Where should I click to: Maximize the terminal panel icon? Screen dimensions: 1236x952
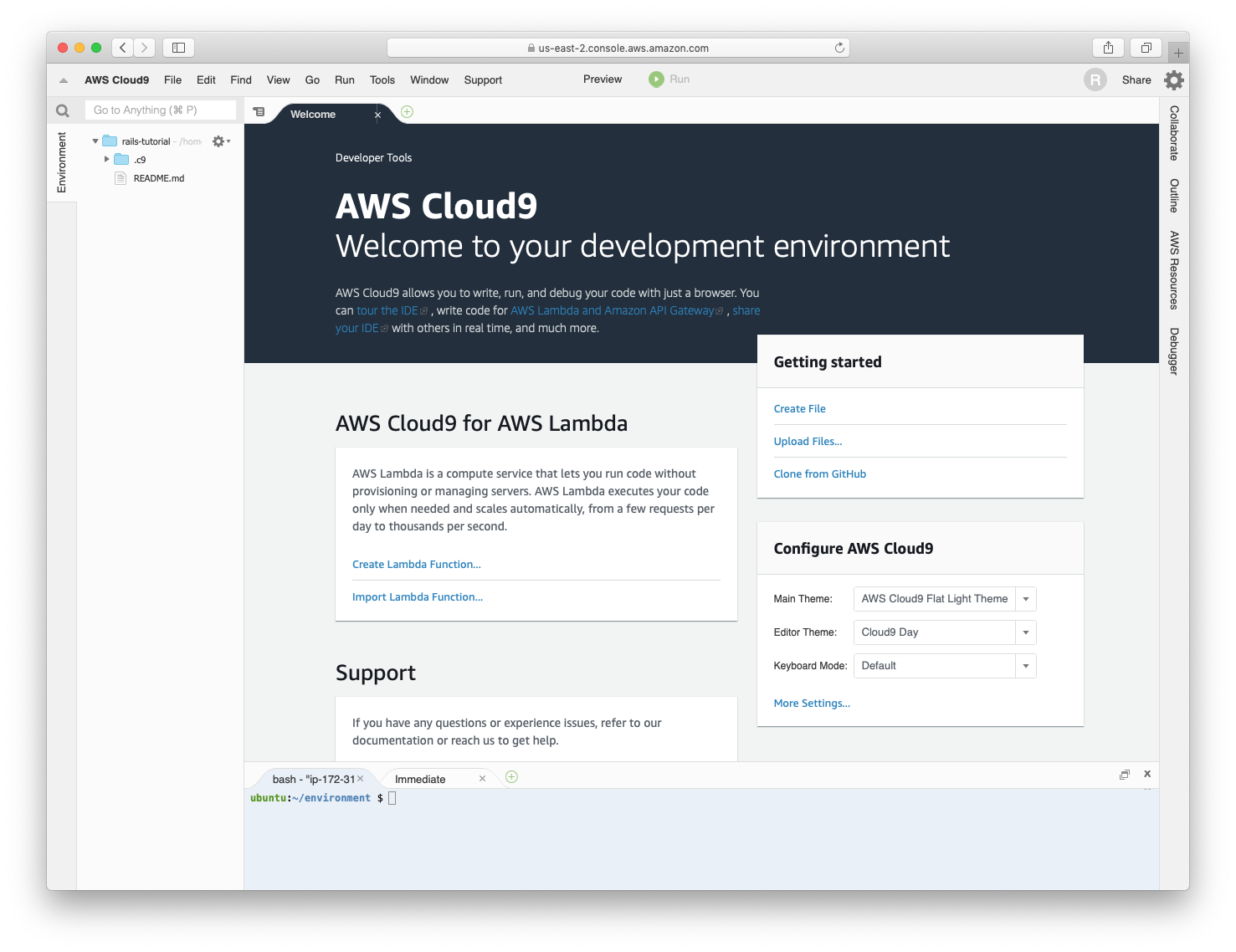pos(1125,775)
